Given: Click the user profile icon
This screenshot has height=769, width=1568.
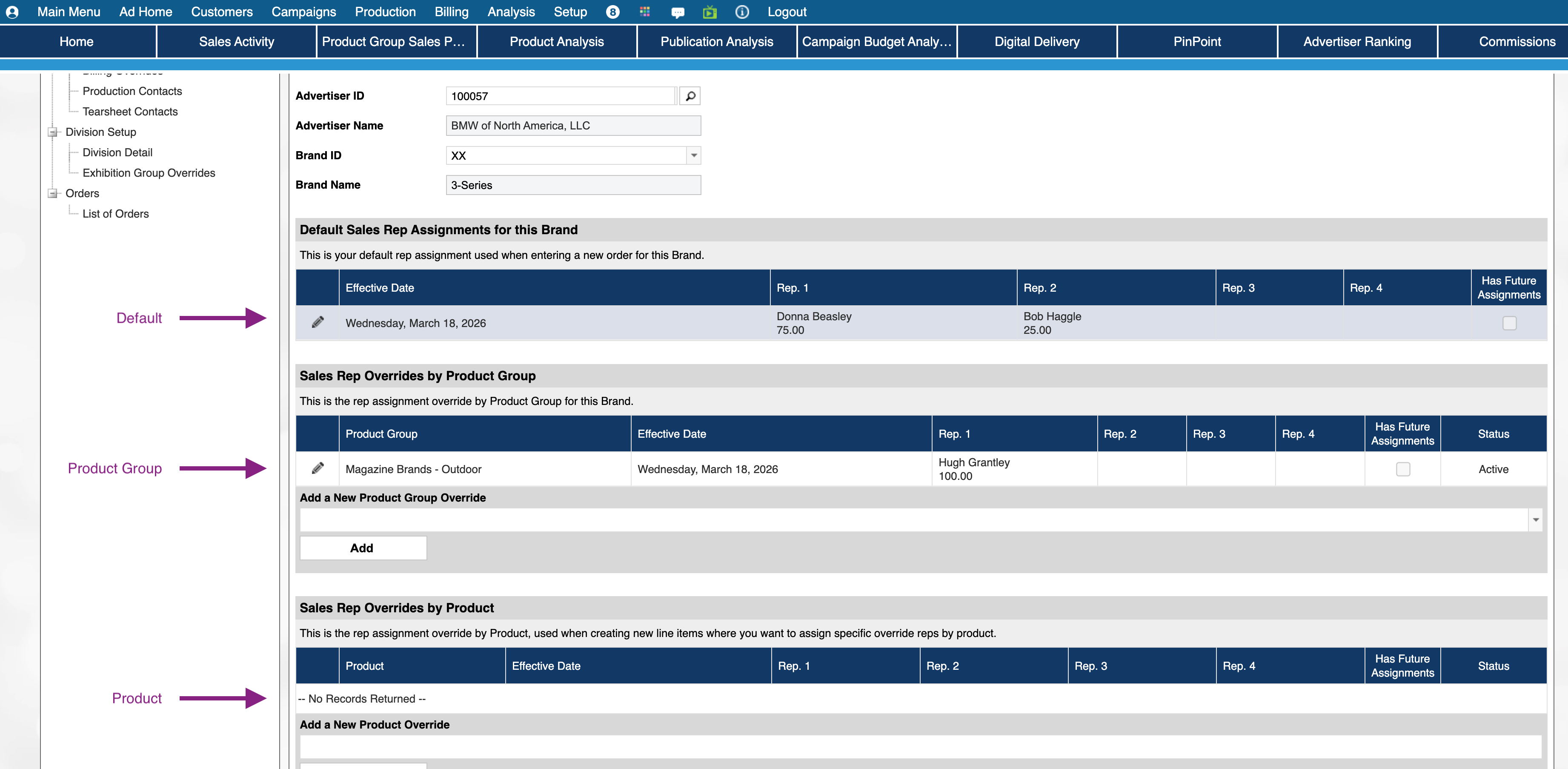Looking at the screenshot, I should click(x=12, y=12).
